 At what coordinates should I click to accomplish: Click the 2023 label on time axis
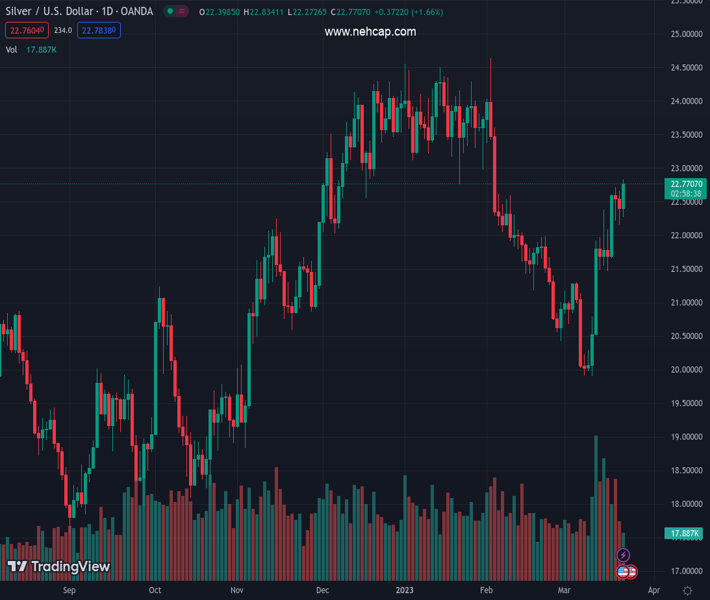pos(404,591)
